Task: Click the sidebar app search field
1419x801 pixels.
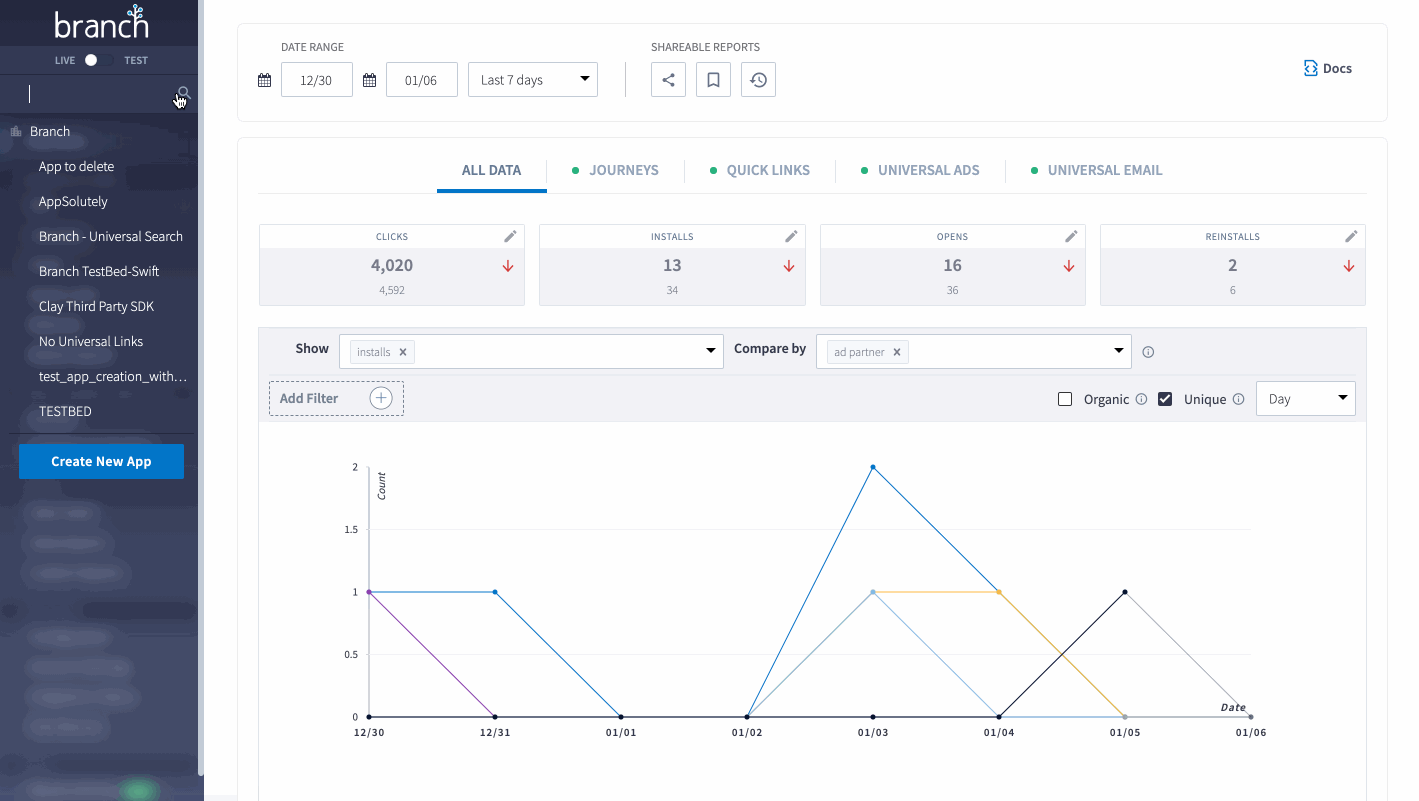Action: 99,94
